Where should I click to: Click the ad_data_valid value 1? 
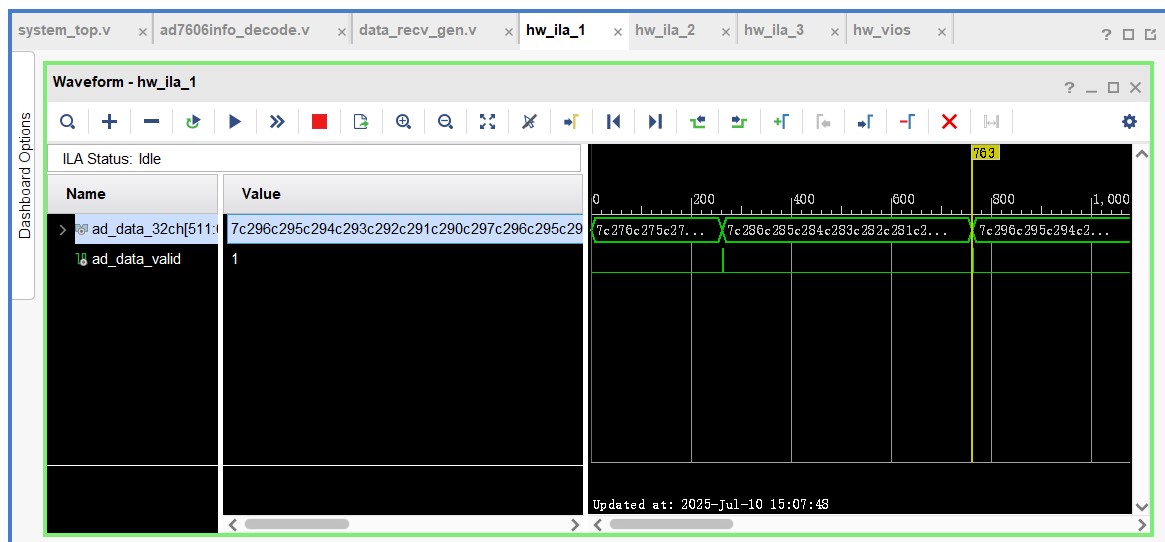click(235, 259)
